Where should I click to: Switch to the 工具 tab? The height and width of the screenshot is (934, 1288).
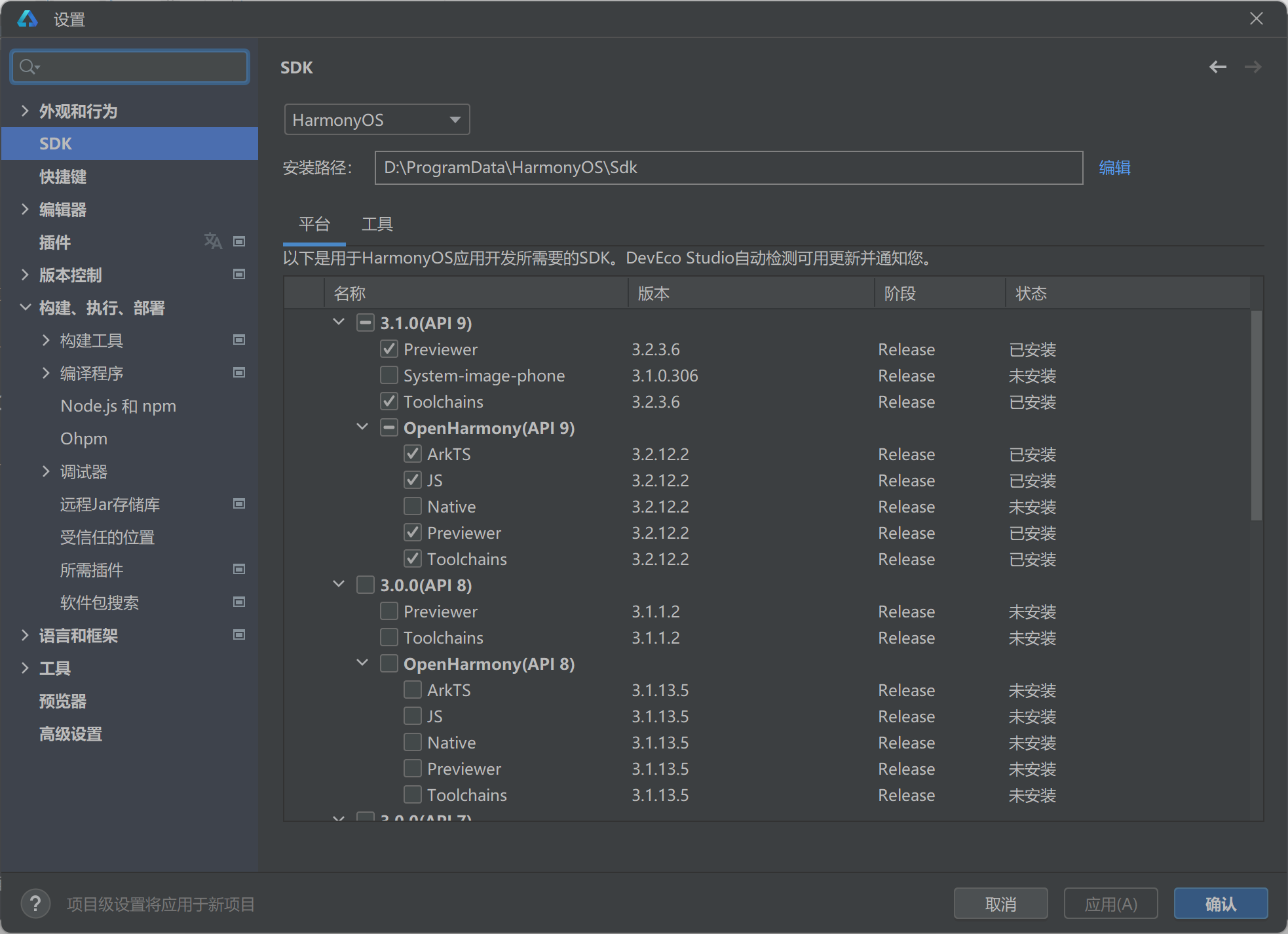[x=377, y=224]
